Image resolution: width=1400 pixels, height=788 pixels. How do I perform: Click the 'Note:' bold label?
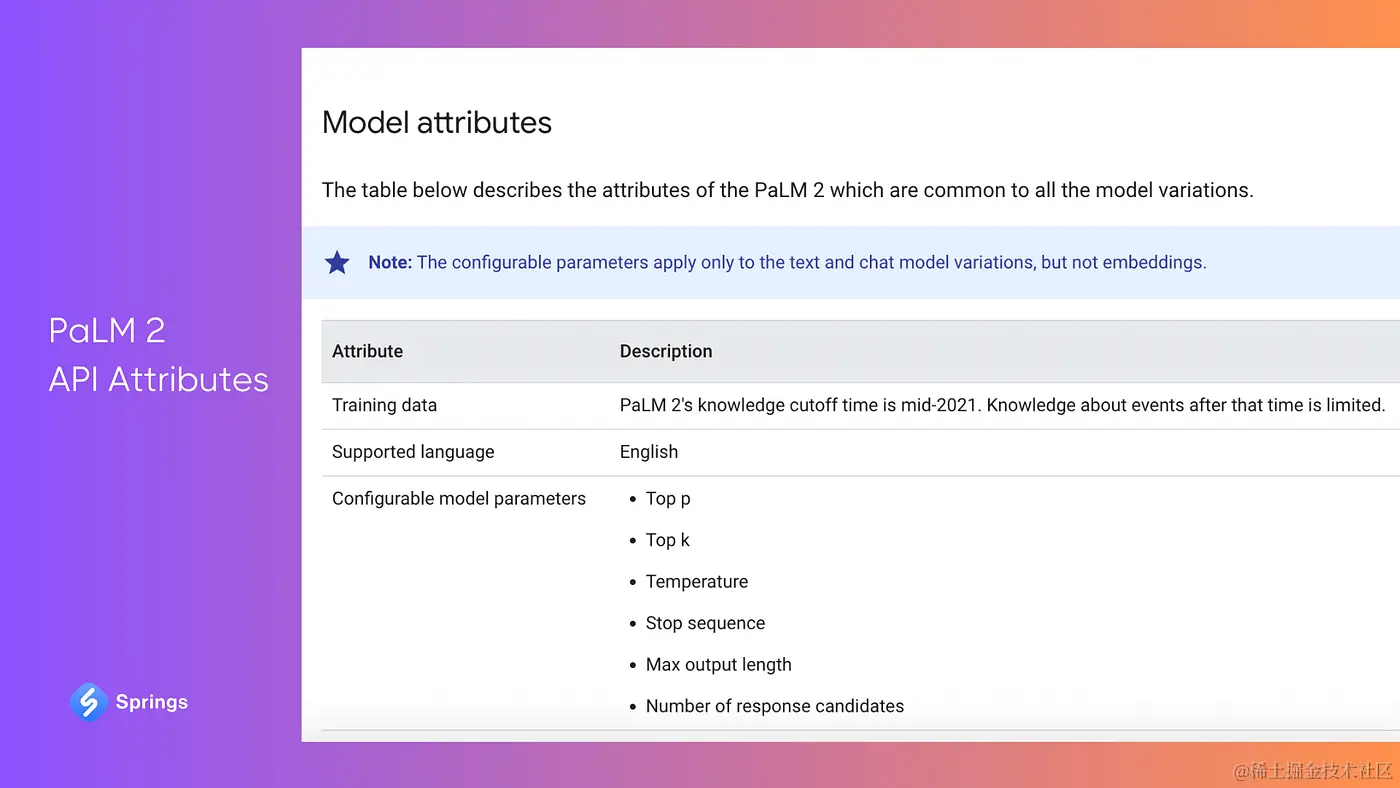[390, 263]
